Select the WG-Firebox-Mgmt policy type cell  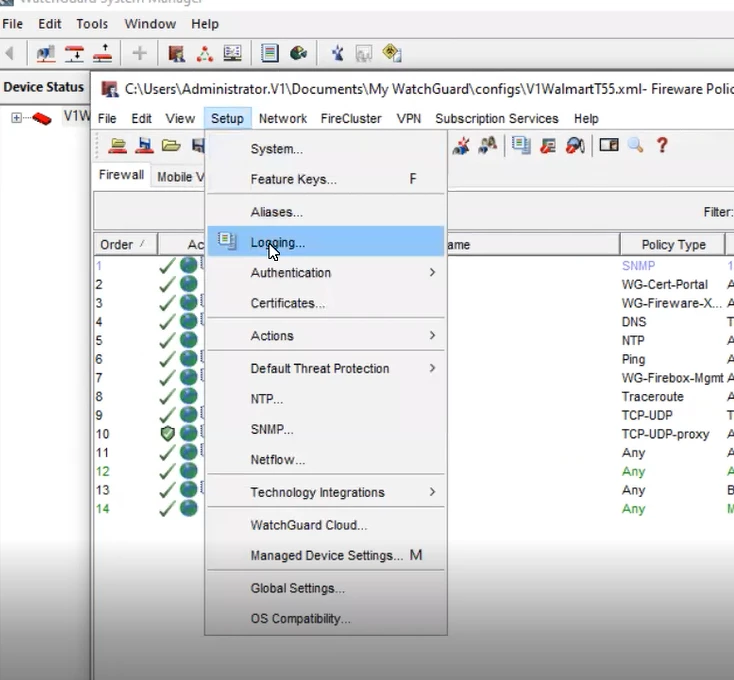click(x=672, y=378)
